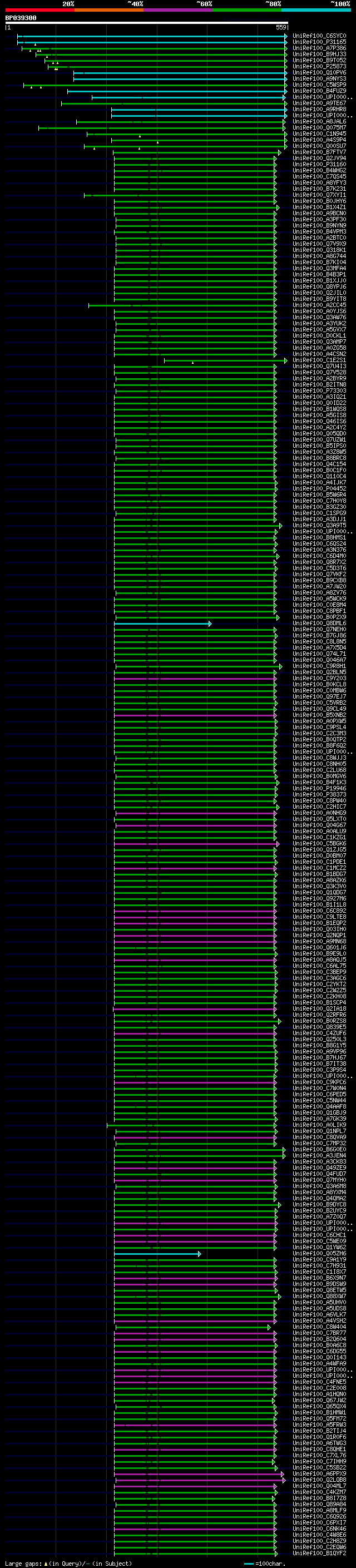356x1568 pixels.
Task: Open hit UniRef100_P31165
Action: 319,42
